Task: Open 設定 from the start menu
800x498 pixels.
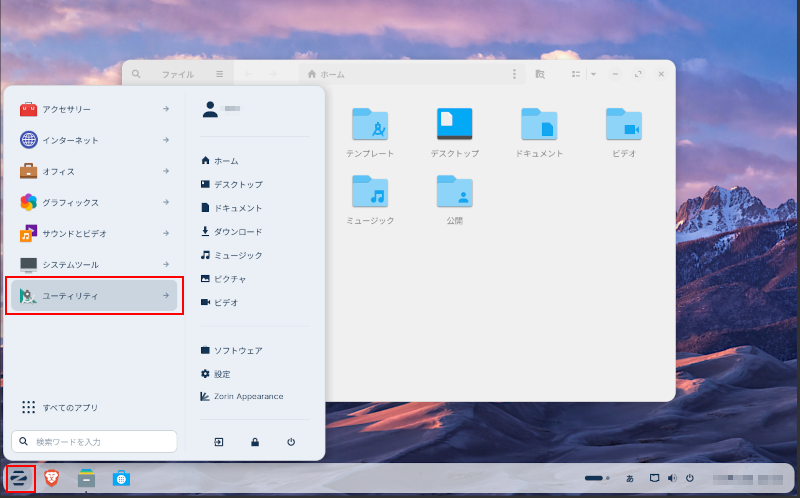Action: pyautogui.click(x=221, y=374)
